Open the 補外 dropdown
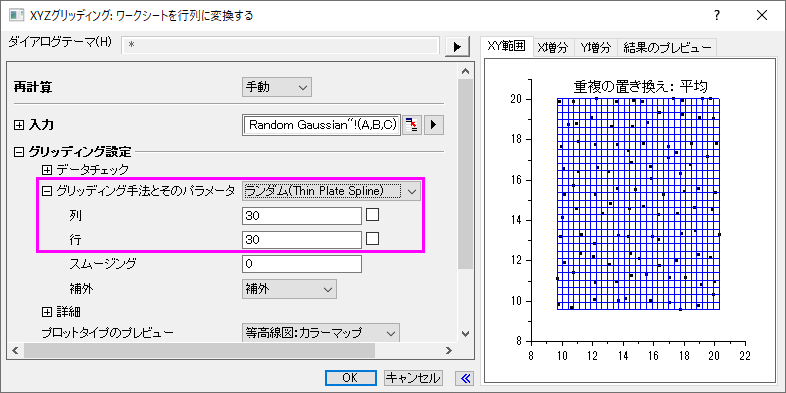 [289, 289]
